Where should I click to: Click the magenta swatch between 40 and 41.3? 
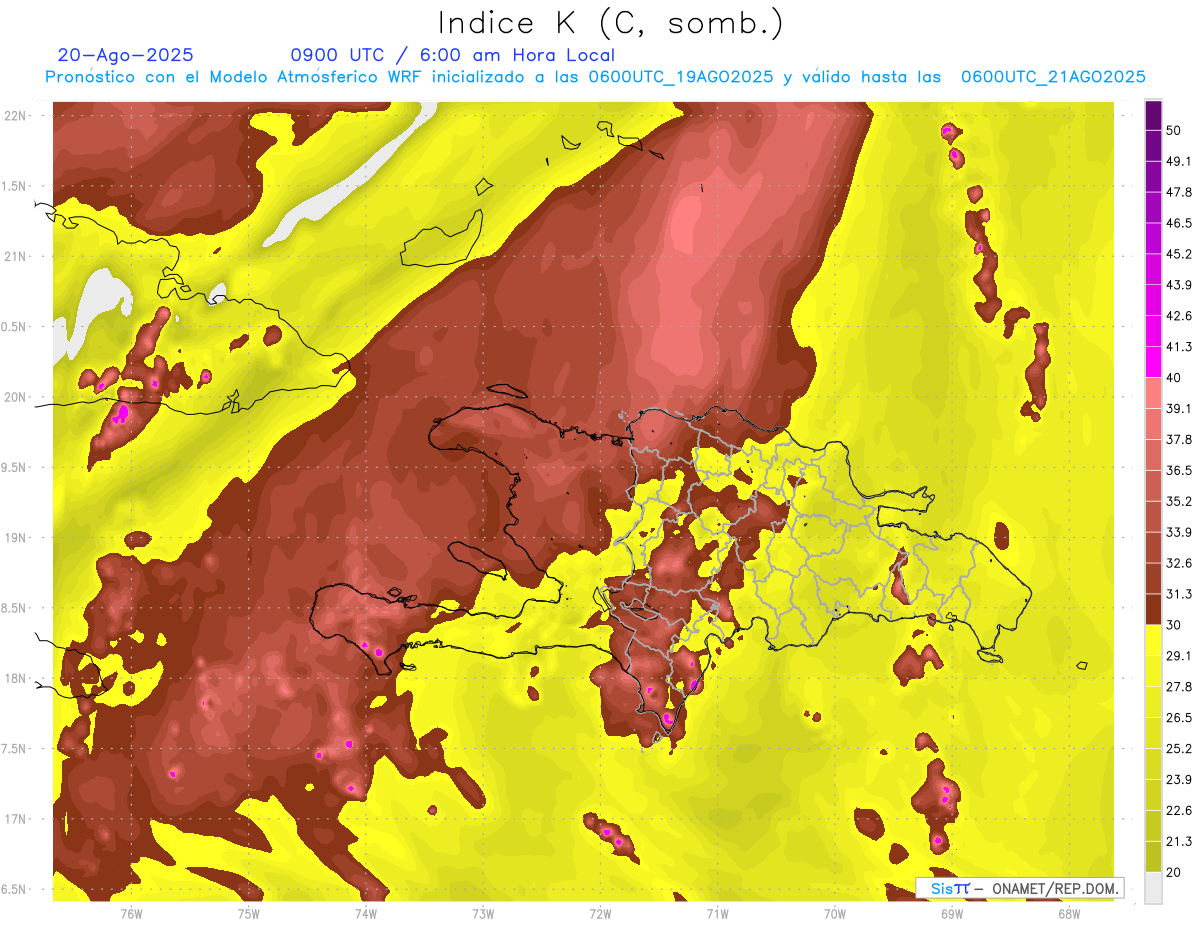coord(1153,362)
